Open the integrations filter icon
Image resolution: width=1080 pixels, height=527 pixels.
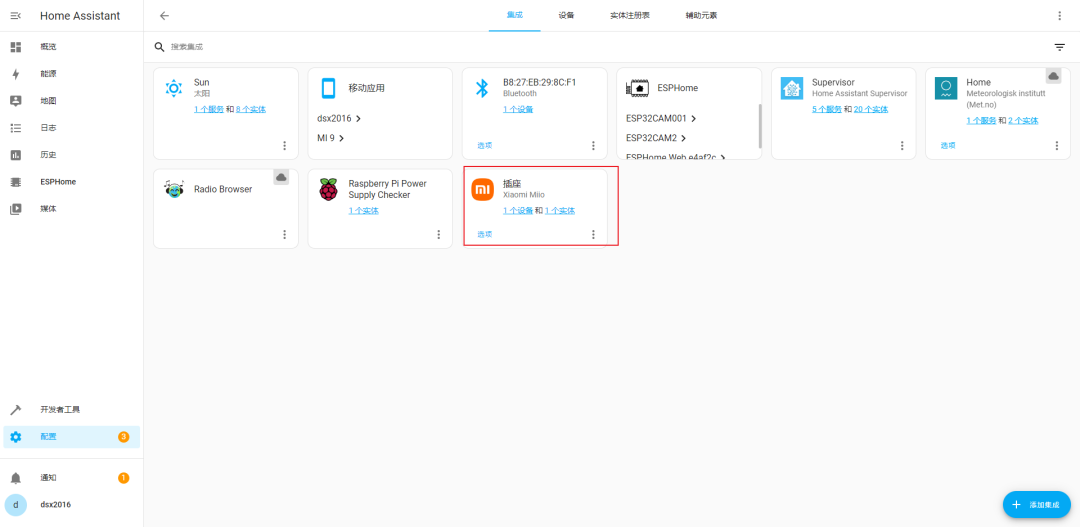point(1059,47)
